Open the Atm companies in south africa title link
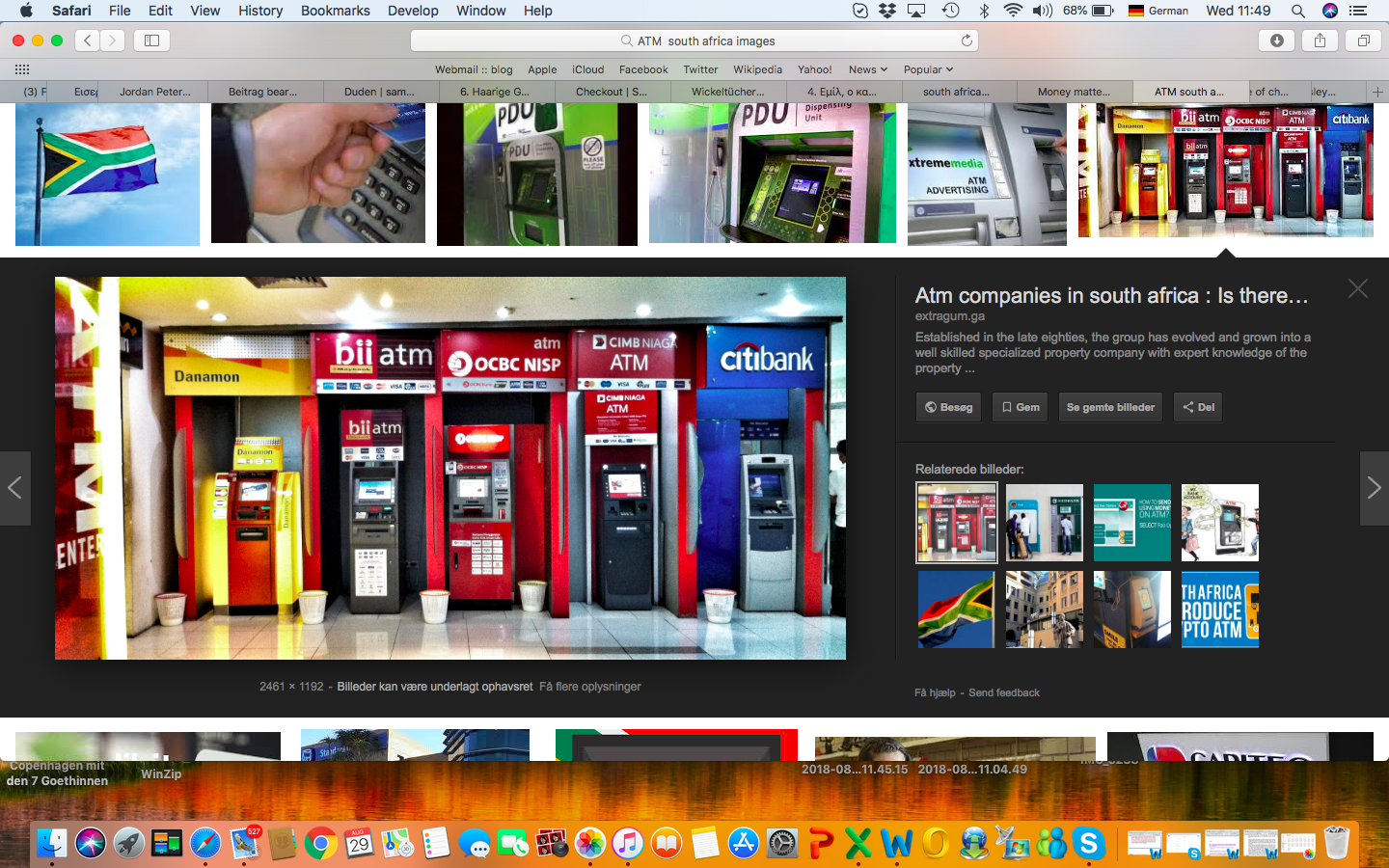Viewport: 1389px width, 868px height. point(1111,296)
